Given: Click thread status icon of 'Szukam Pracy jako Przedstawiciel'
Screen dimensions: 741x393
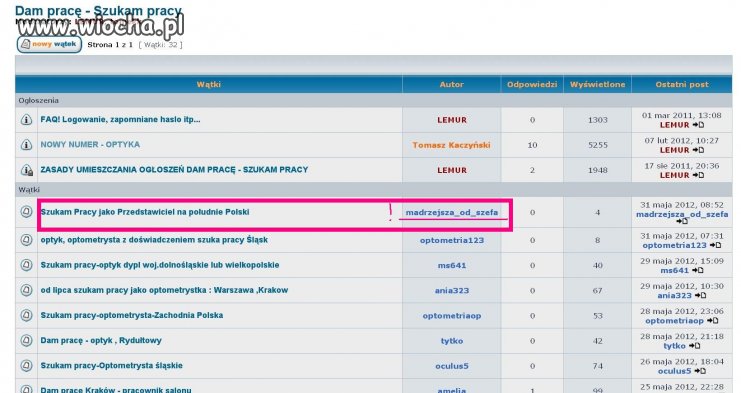Looking at the screenshot, I should (26, 212).
